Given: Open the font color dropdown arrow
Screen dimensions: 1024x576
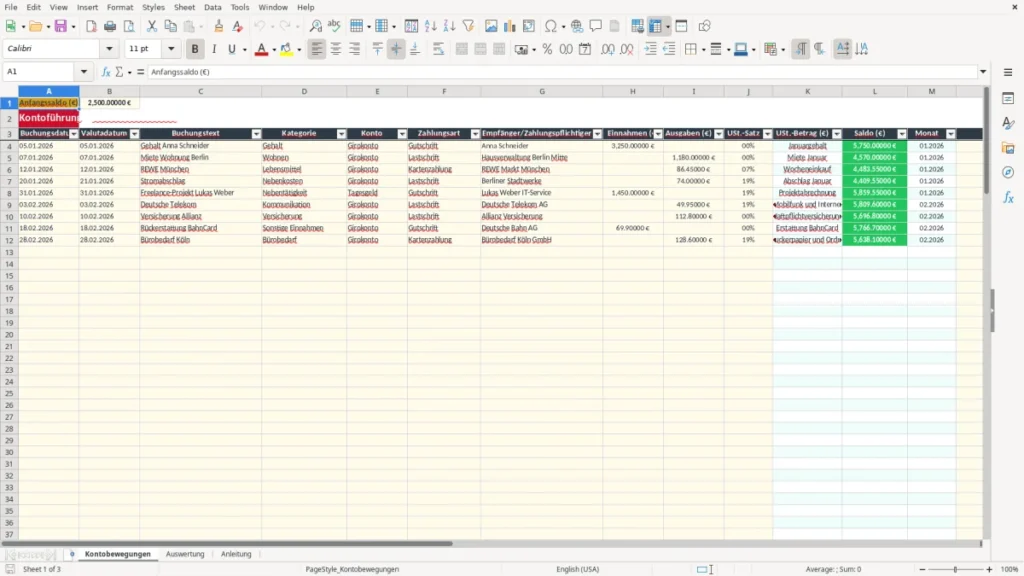Looking at the screenshot, I should point(274,49).
